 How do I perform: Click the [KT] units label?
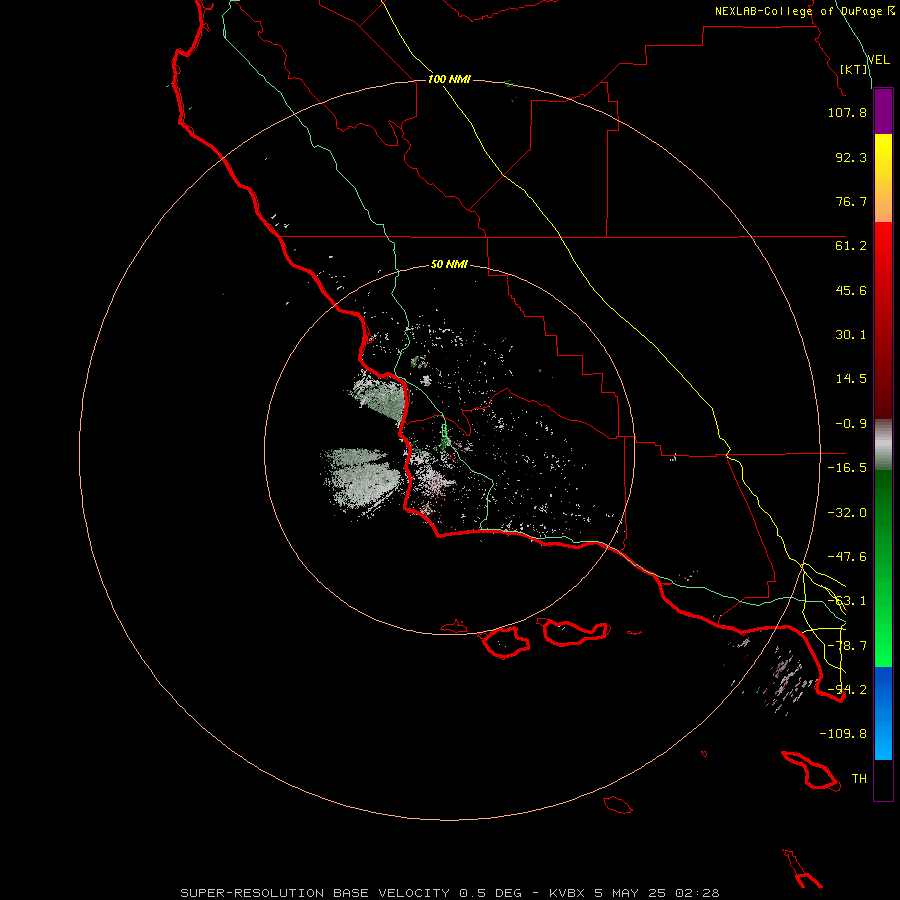tap(854, 69)
